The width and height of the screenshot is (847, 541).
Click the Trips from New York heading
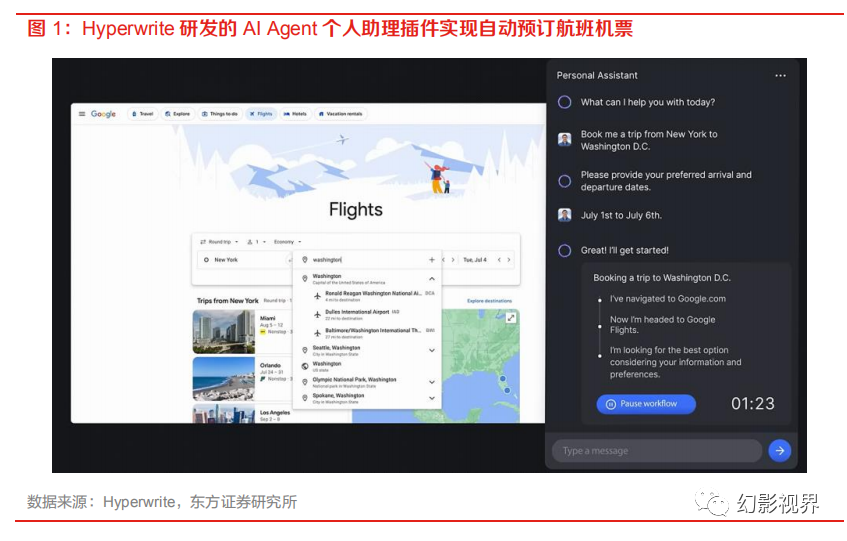click(x=227, y=301)
